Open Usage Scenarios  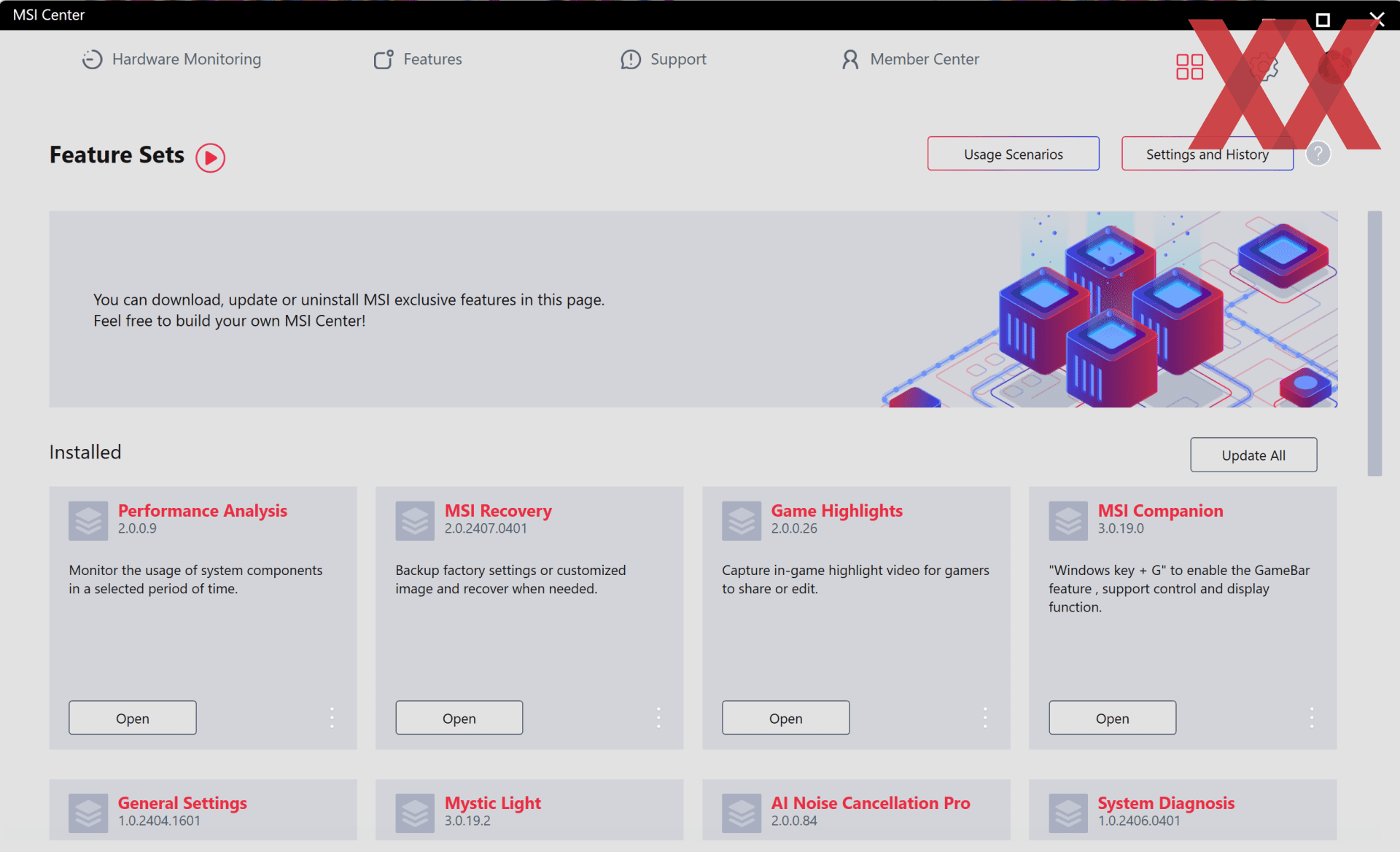1013,154
